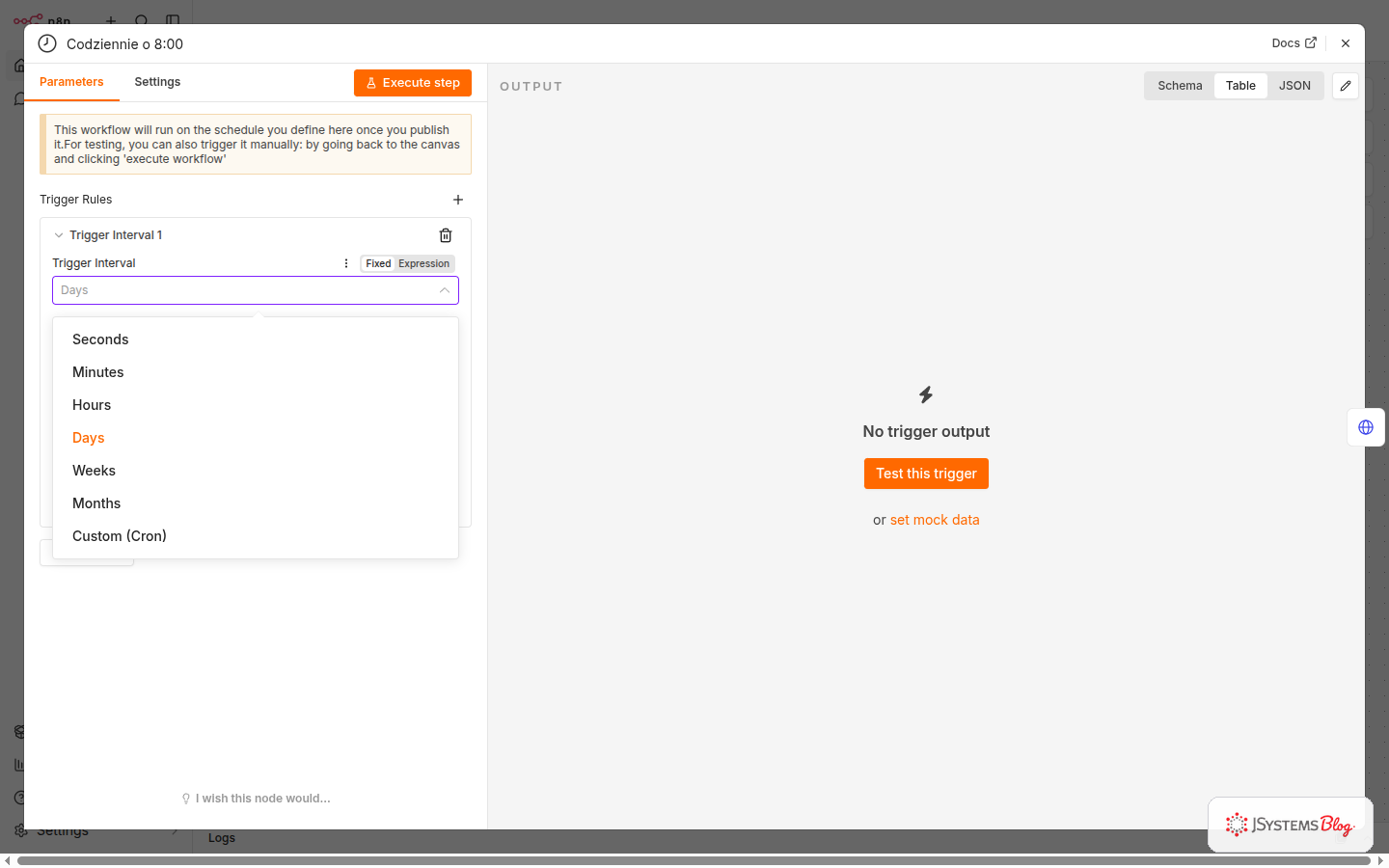Open the Settings tab
This screenshot has height=868, width=1389.
tap(157, 82)
